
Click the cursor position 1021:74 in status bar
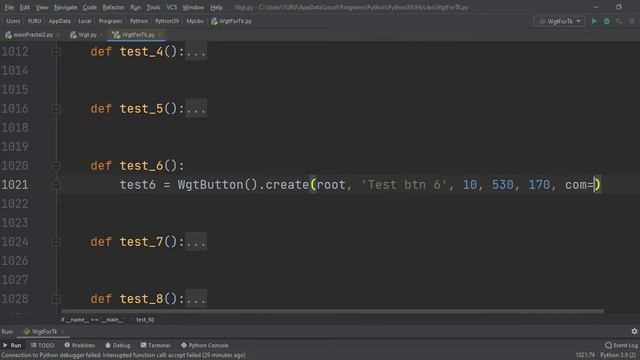click(585, 356)
